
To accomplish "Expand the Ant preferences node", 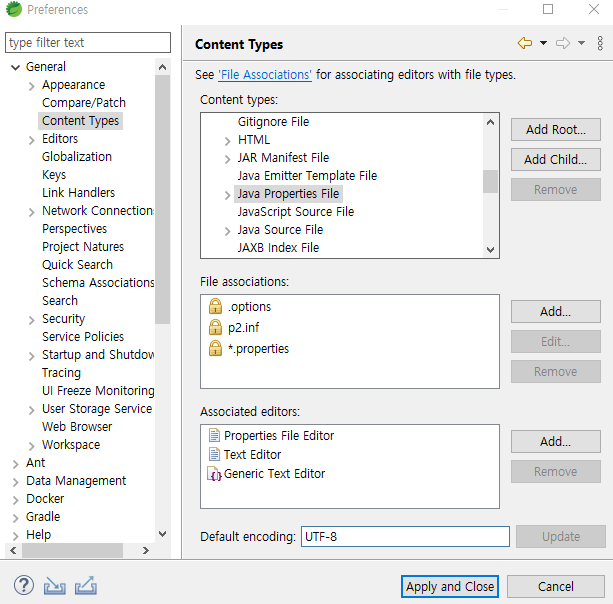I will click(x=16, y=464).
